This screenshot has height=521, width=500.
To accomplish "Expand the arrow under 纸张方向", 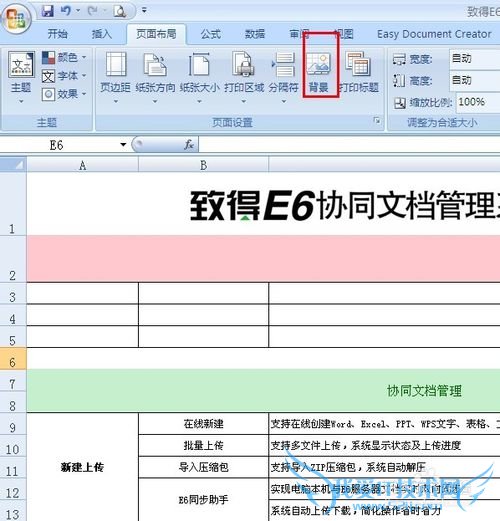I will (155, 101).
